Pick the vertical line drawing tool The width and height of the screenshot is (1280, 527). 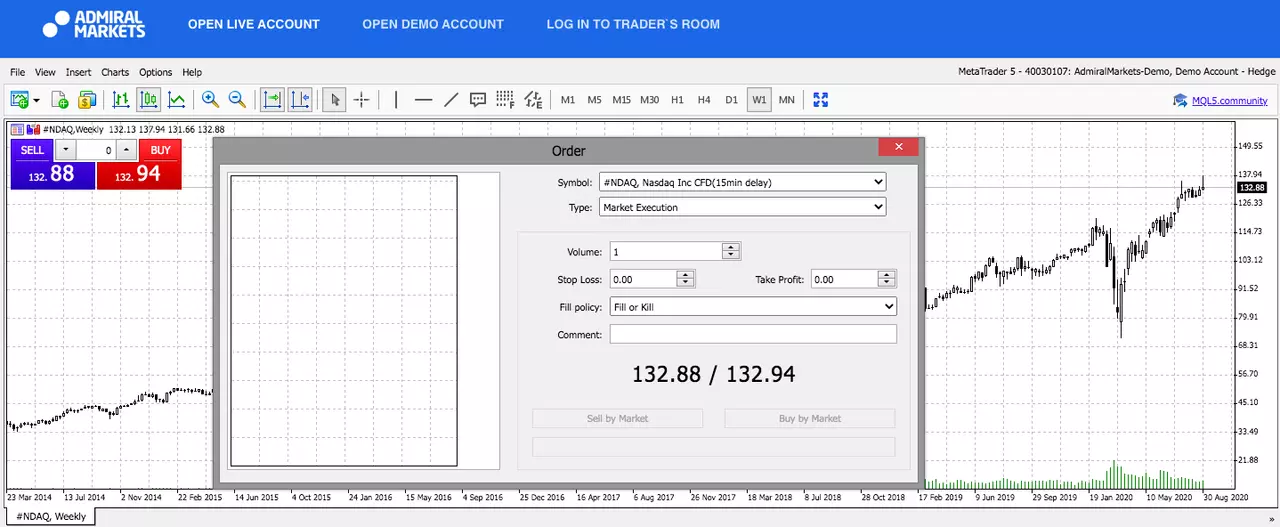point(396,100)
